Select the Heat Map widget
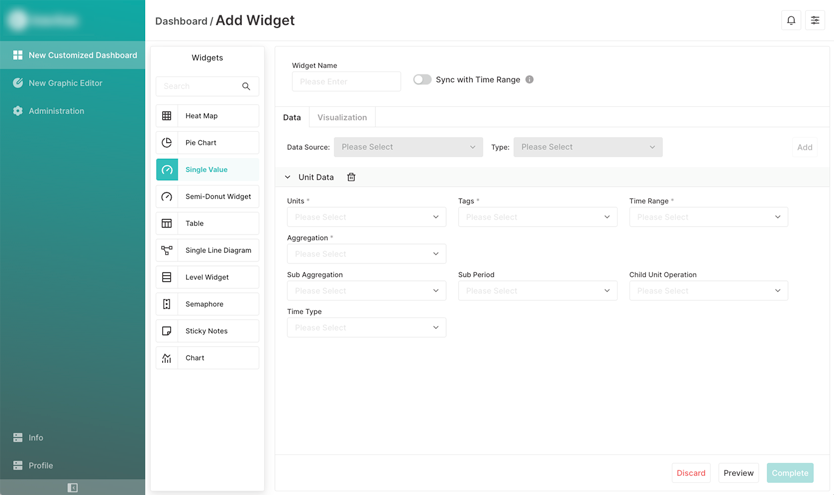The image size is (834, 495). click(207, 116)
